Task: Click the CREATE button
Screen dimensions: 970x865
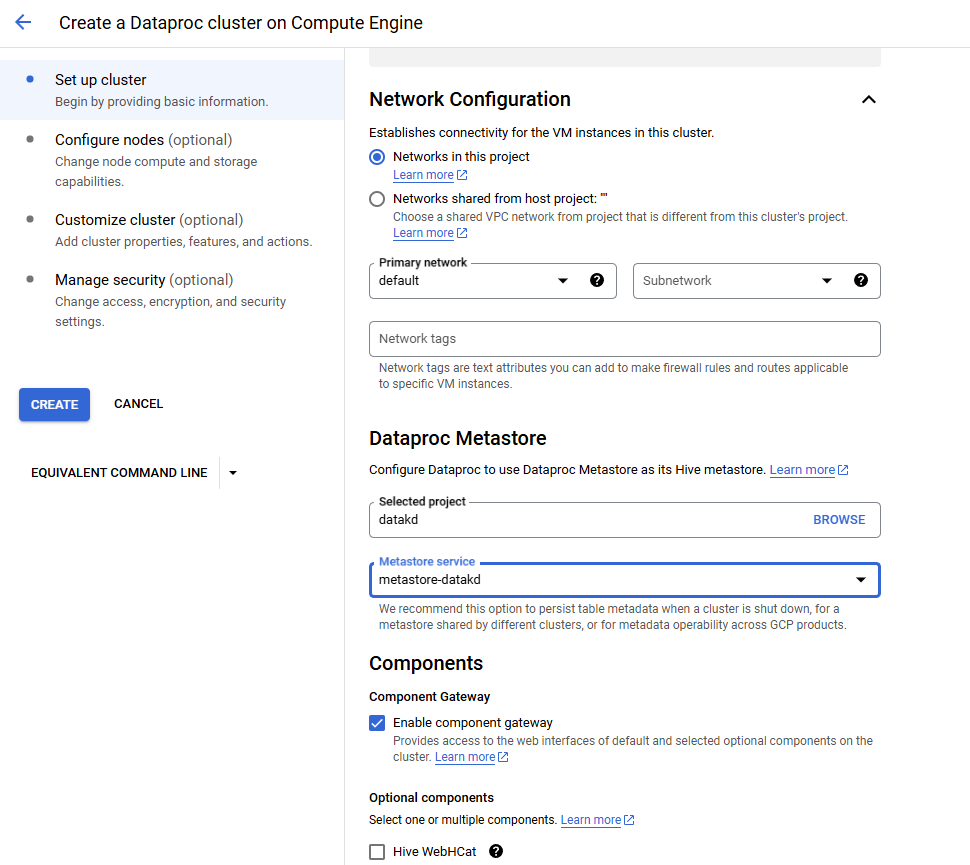Action: pyautogui.click(x=53, y=404)
